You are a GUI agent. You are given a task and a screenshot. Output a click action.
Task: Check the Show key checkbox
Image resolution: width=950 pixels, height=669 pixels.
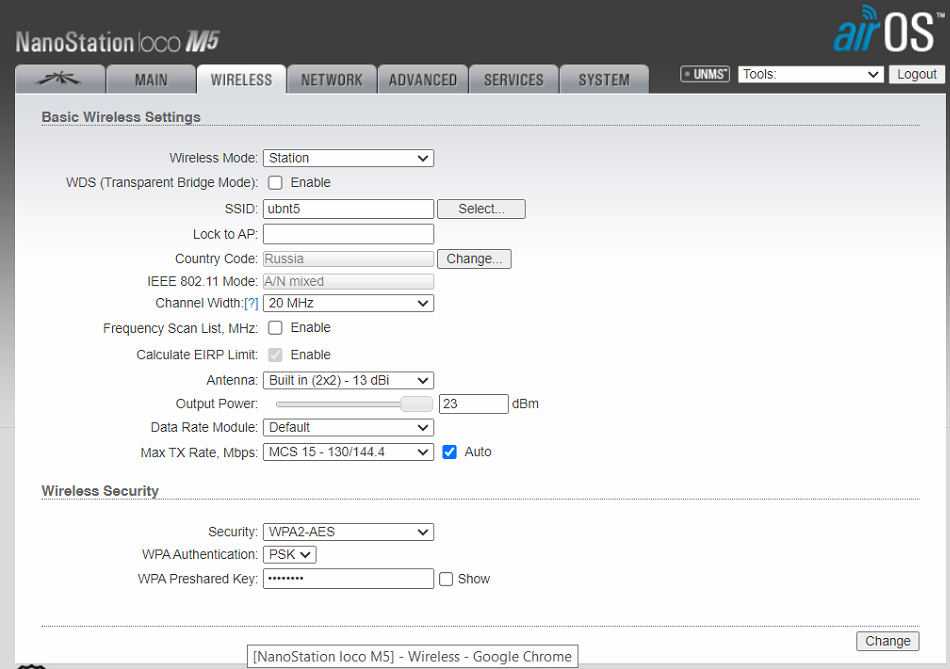point(446,579)
